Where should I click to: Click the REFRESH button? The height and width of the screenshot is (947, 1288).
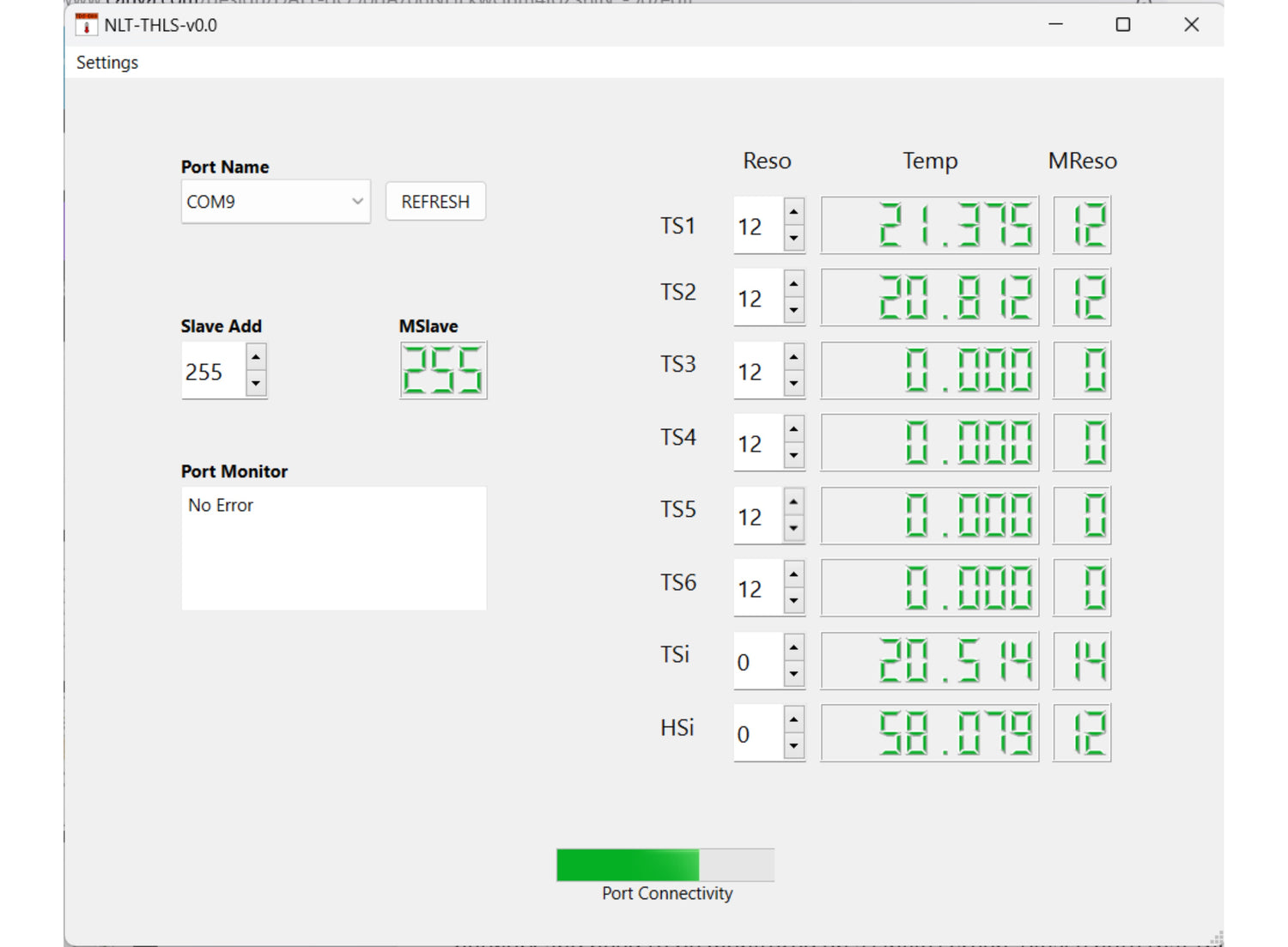[435, 202]
